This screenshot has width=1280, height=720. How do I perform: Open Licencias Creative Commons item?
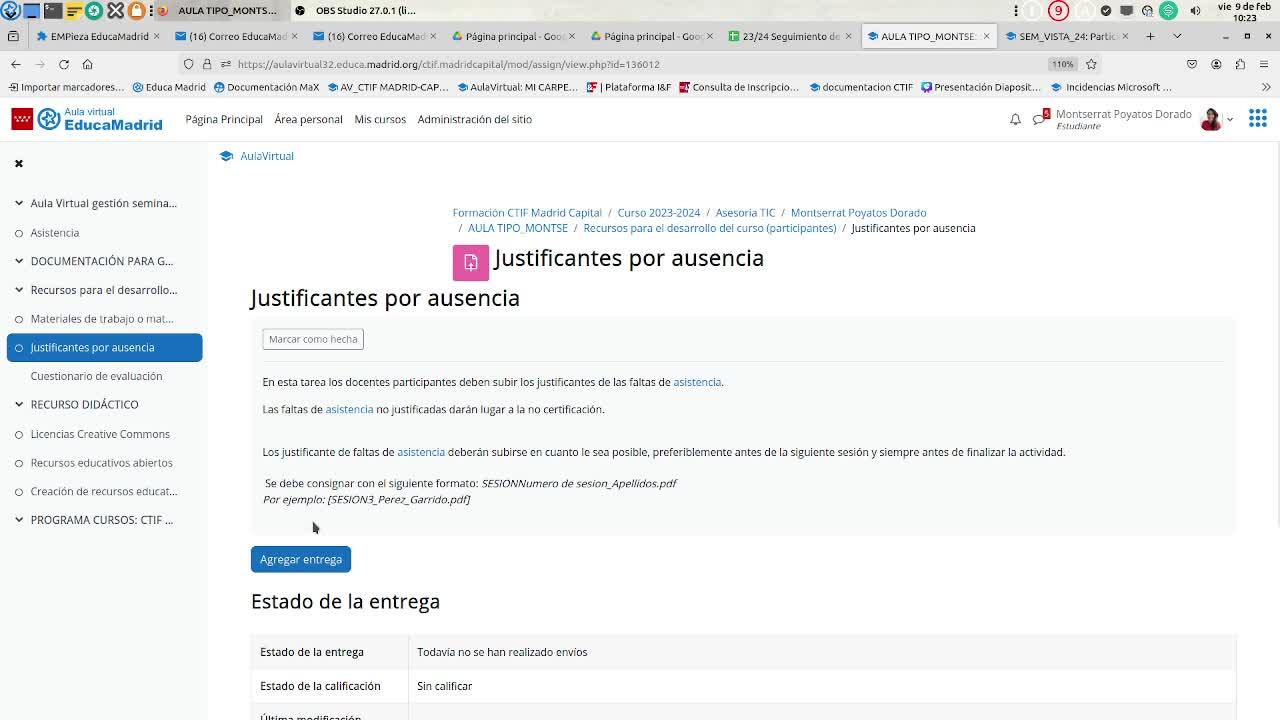pos(100,434)
